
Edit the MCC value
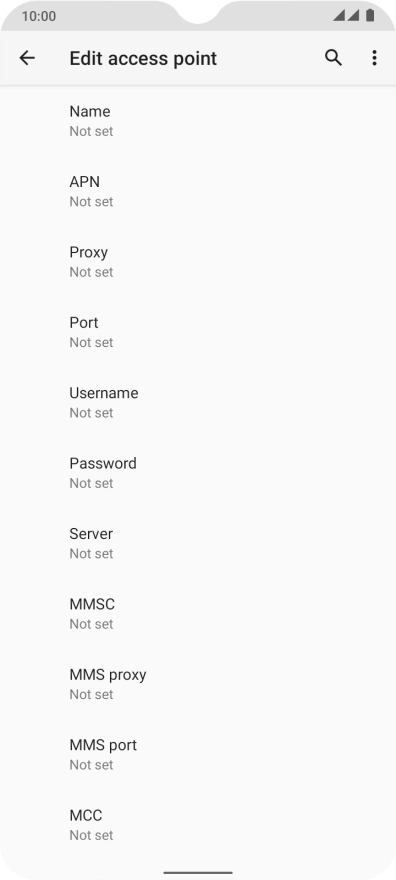click(x=198, y=825)
